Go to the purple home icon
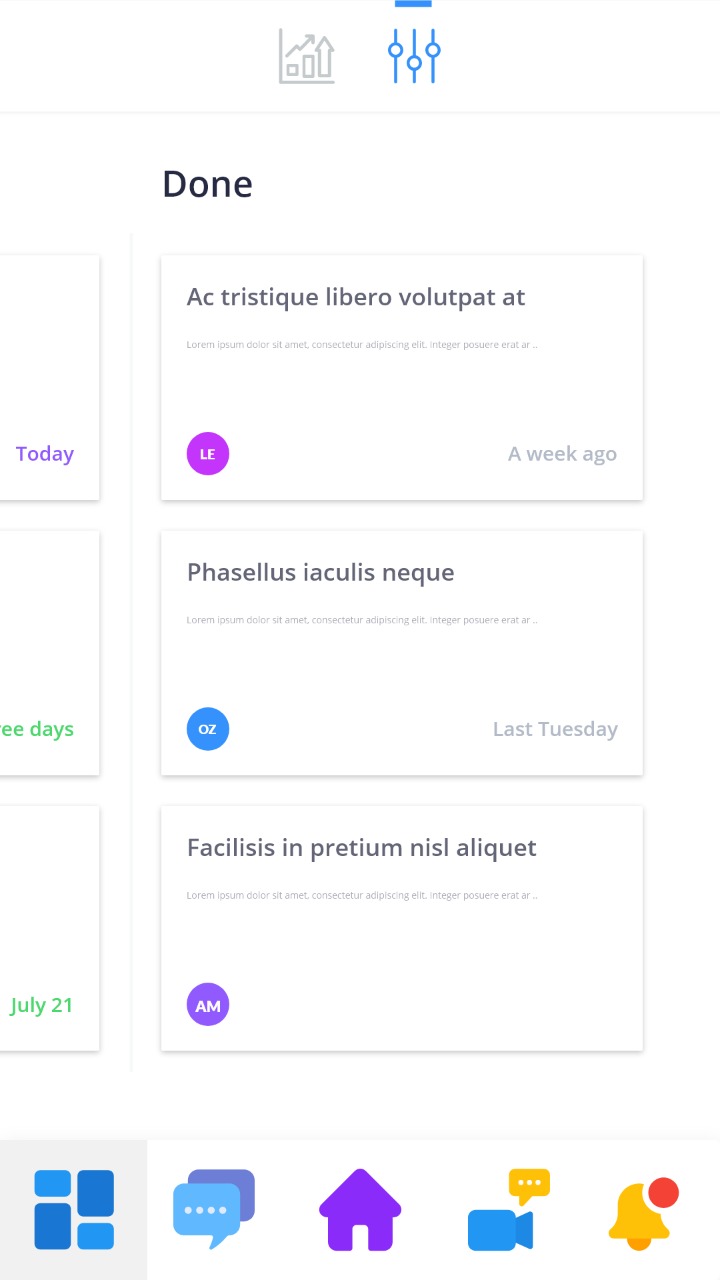Screen dimensions: 720x1280 [360, 1209]
